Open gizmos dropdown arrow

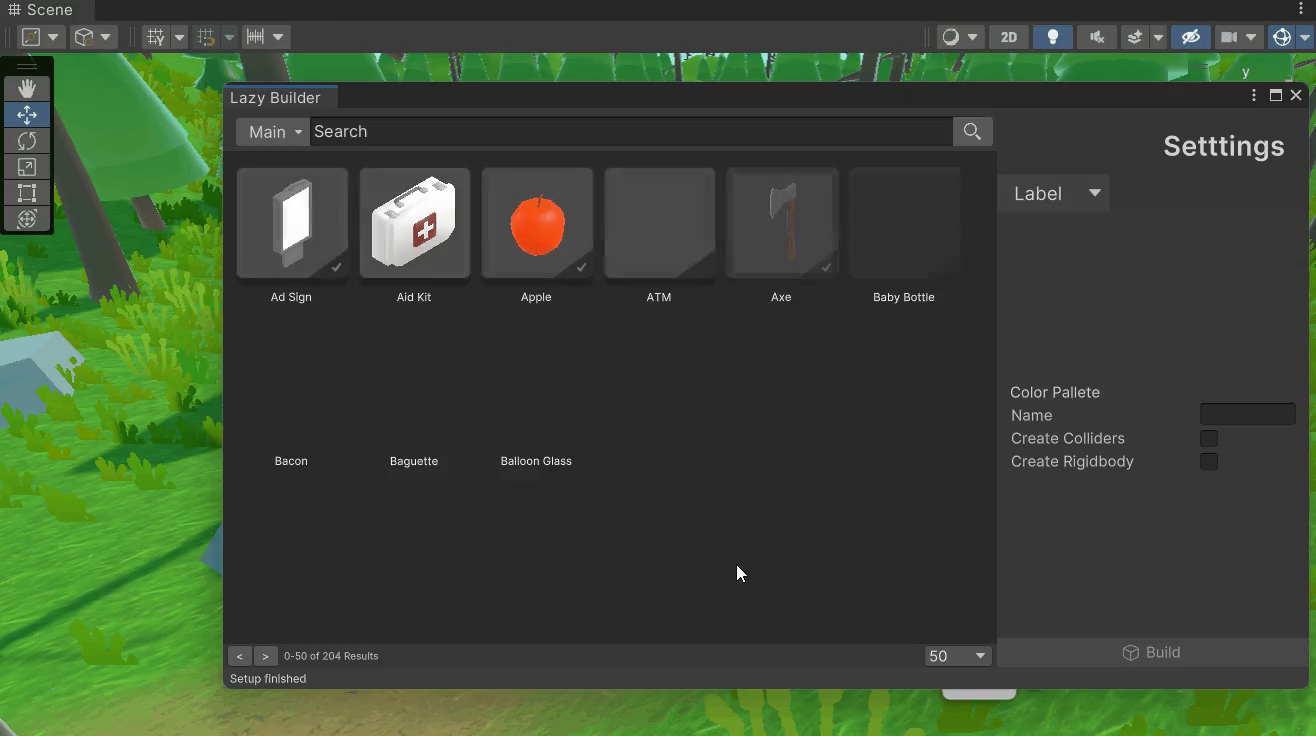1305,37
